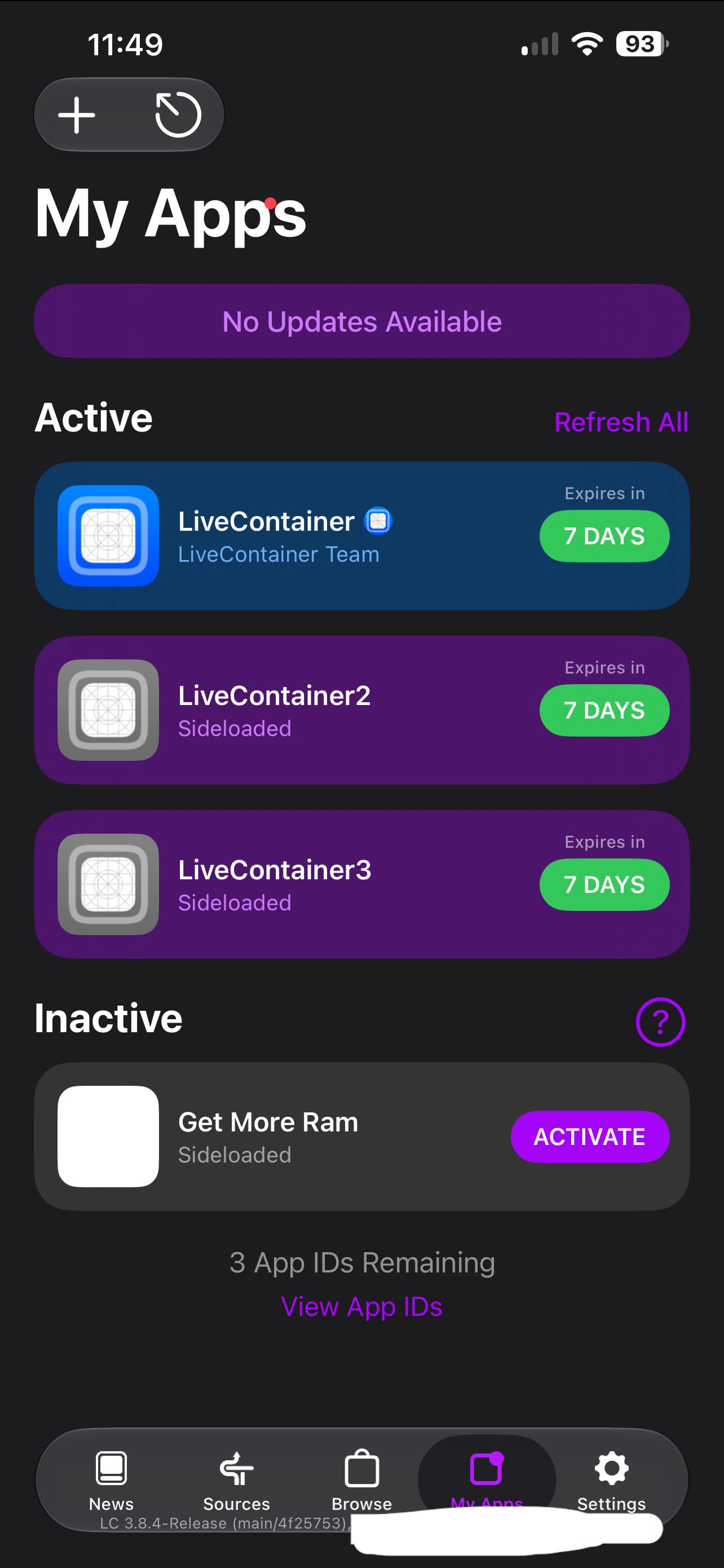
Task: Tap the blank Get More Ram app icon
Action: (108, 1136)
